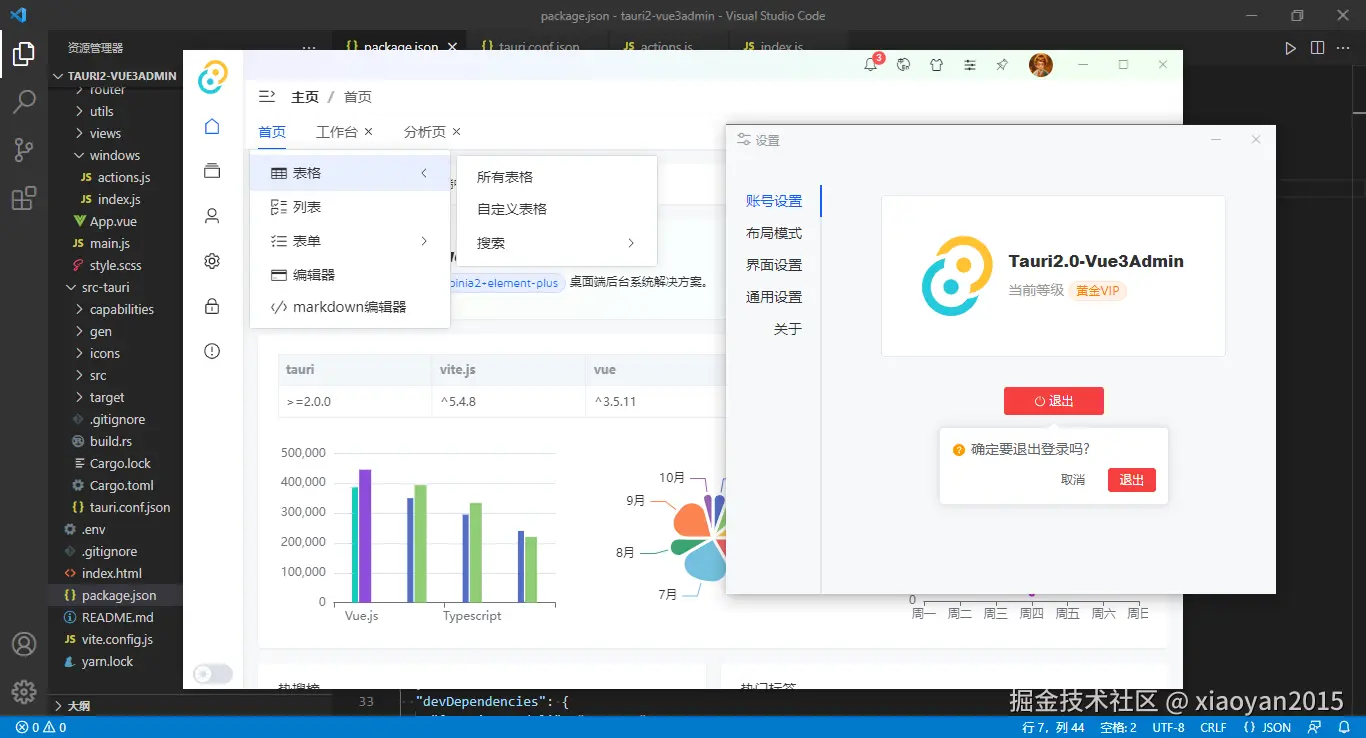Open VS Code editor more actions ellipsis

coord(1344,47)
